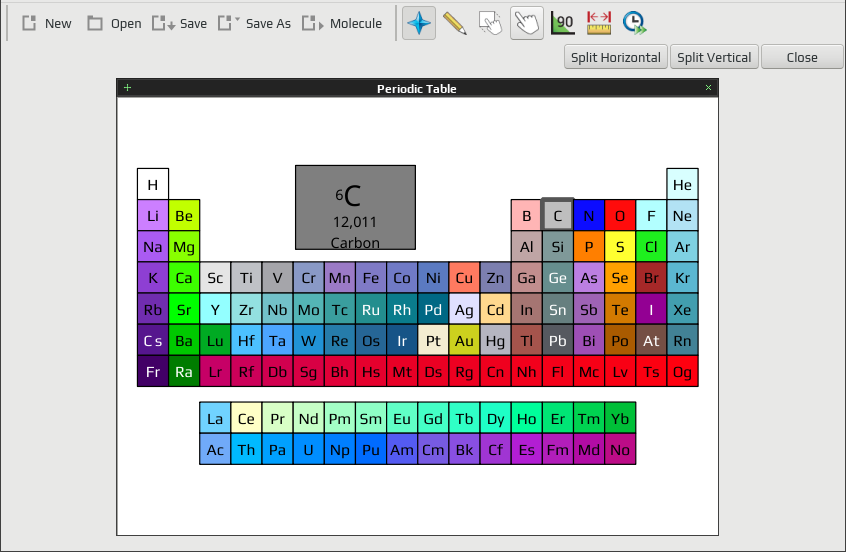Click the Split Vertical button
This screenshot has height=552, width=846.
[x=714, y=57]
